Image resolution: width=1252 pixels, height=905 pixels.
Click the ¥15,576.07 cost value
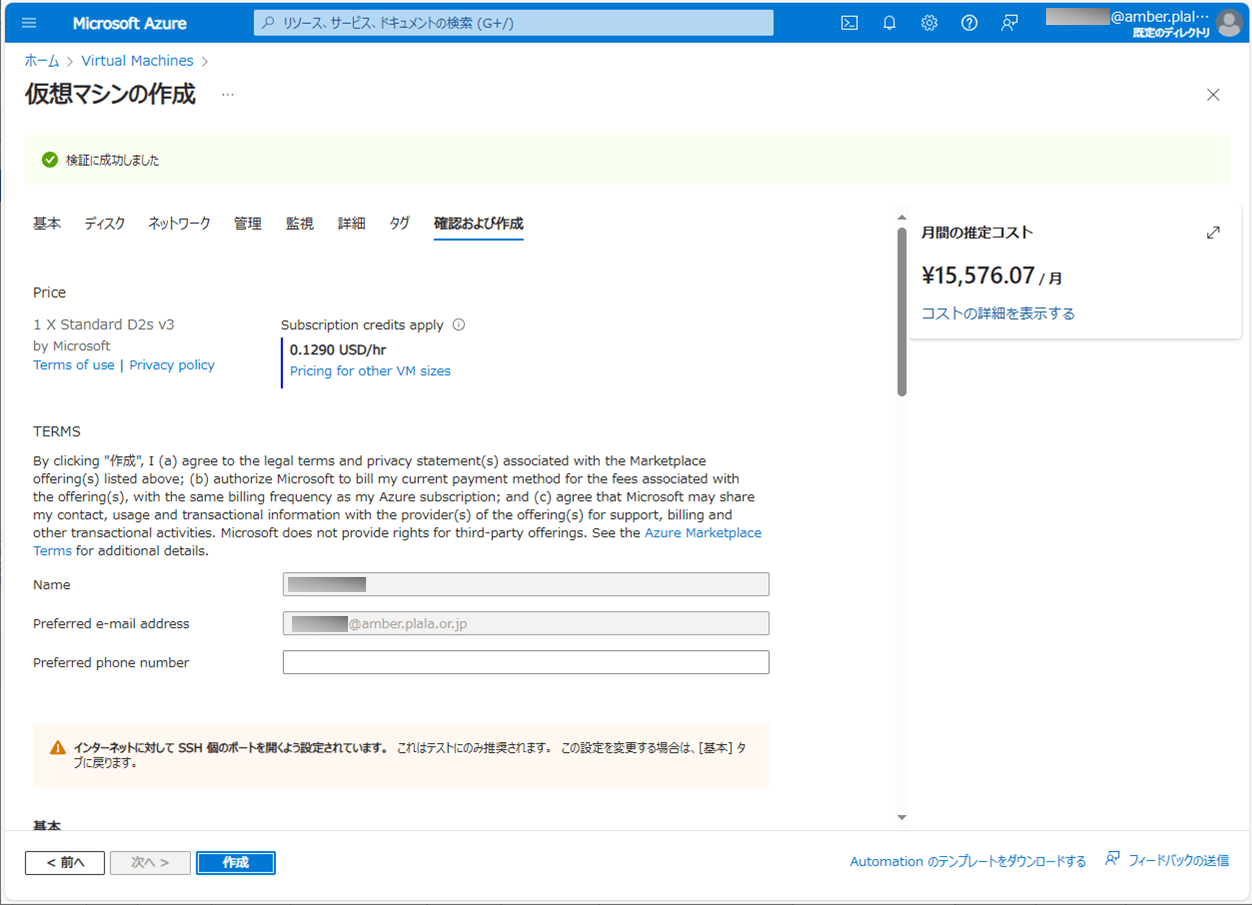pyautogui.click(x=978, y=275)
